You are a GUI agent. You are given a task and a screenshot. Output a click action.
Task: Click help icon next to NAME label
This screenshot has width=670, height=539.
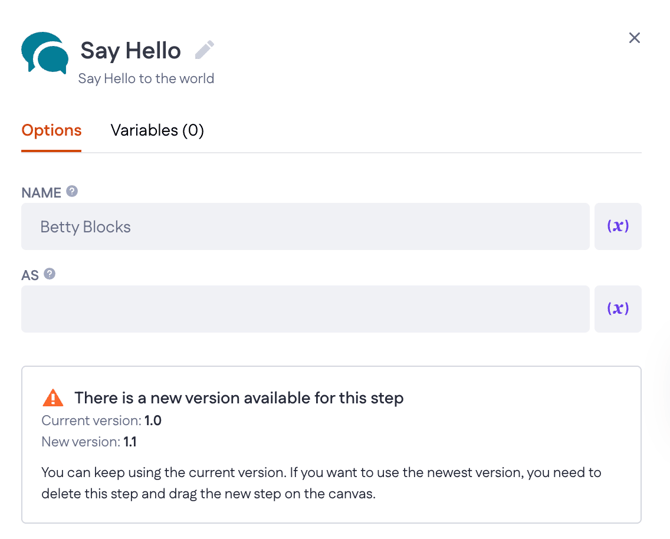click(72, 191)
